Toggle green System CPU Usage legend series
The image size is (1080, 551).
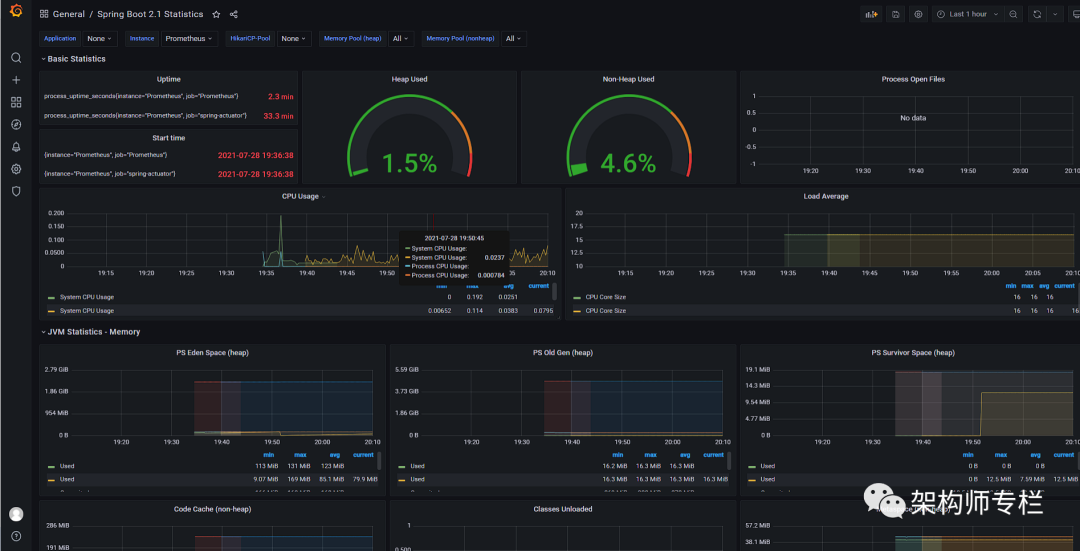click(x=87, y=297)
